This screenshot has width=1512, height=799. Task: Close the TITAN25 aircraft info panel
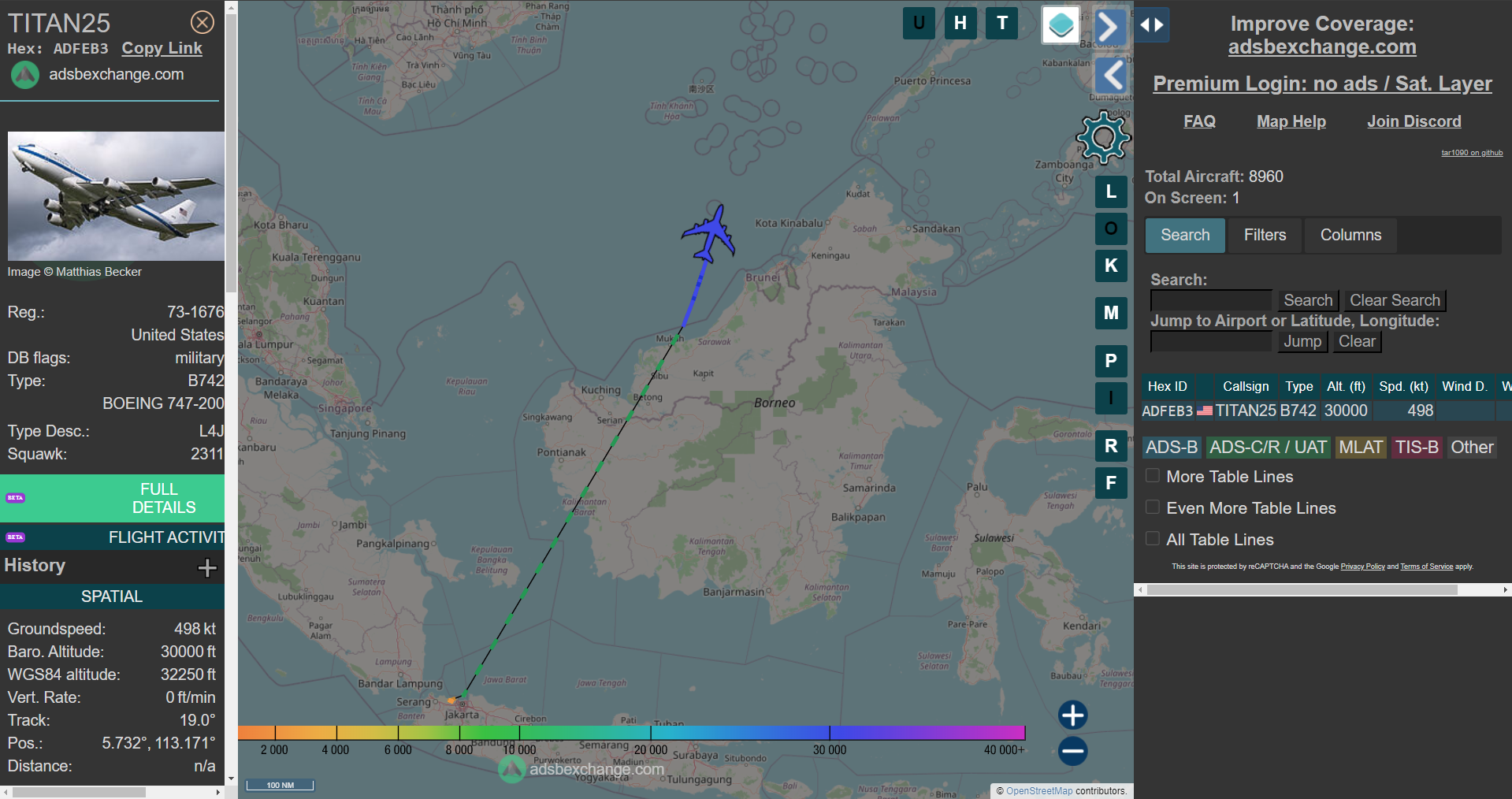[x=202, y=22]
